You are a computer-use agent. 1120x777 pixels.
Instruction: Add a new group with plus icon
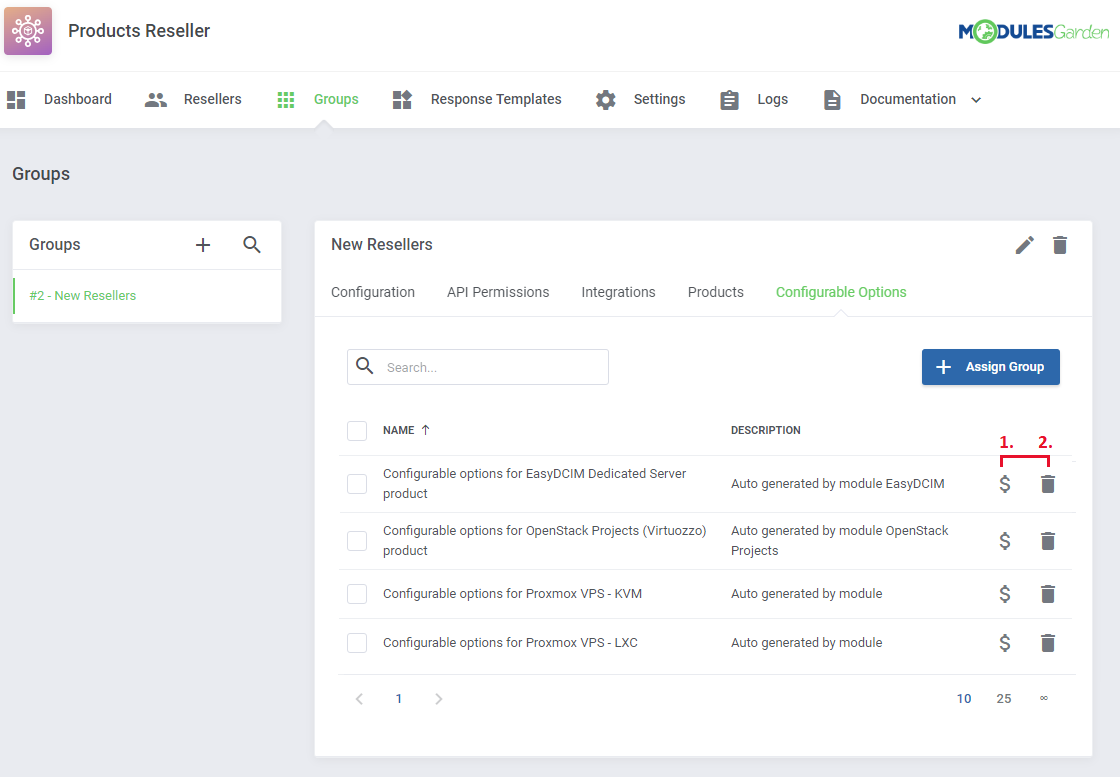tap(203, 245)
